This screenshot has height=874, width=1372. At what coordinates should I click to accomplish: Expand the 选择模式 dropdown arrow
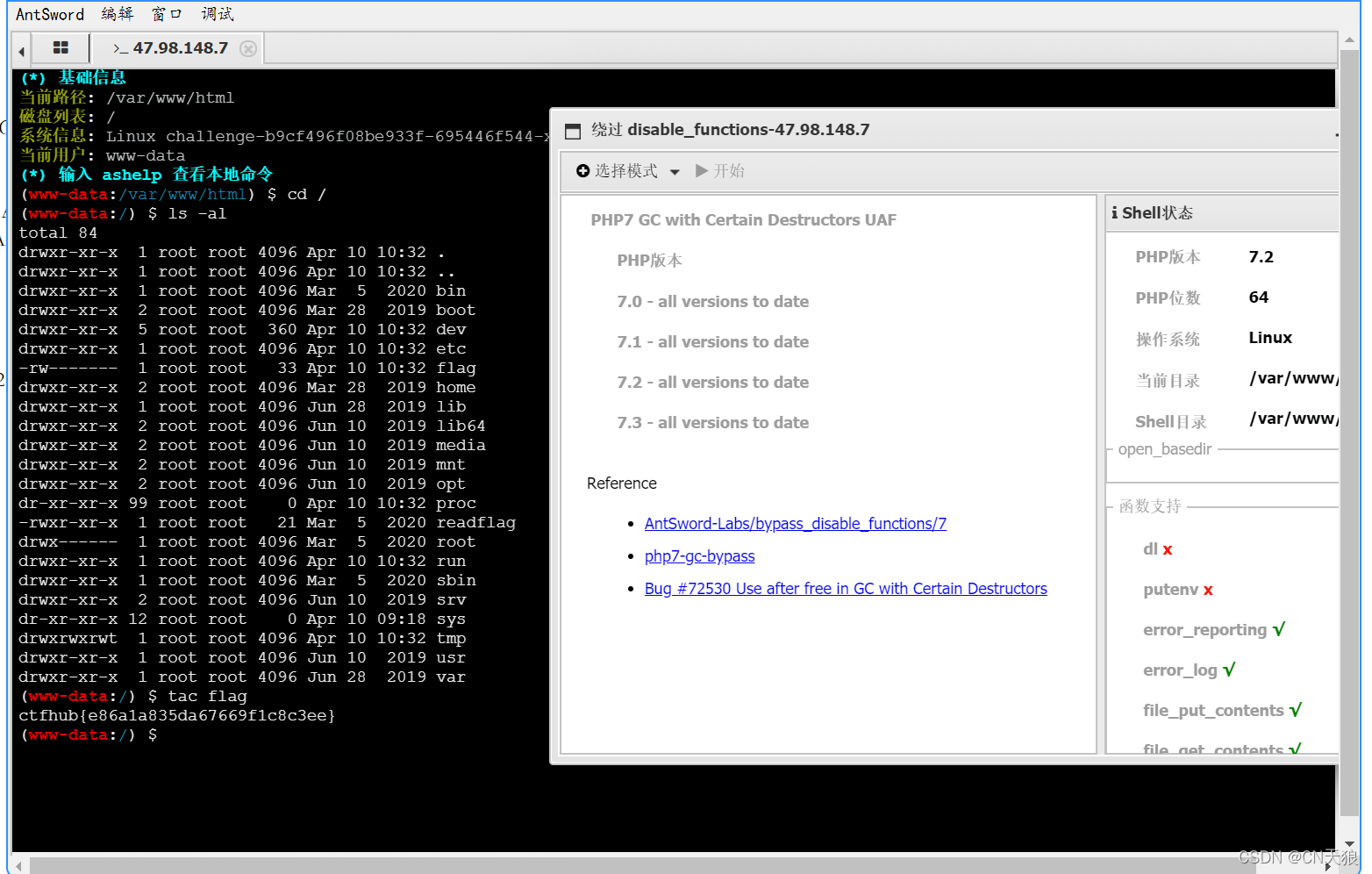[x=675, y=172]
